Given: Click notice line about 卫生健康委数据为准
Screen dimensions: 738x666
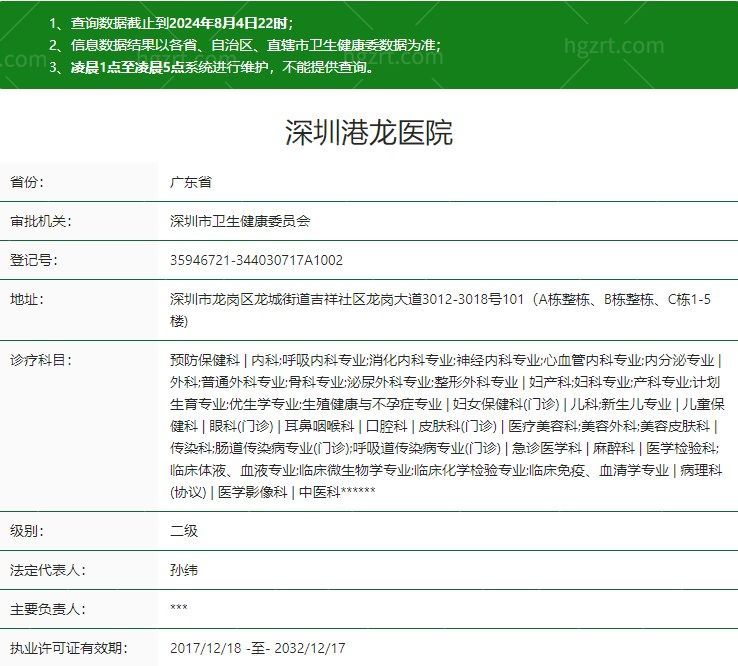Looking at the screenshot, I should (x=245, y=45).
